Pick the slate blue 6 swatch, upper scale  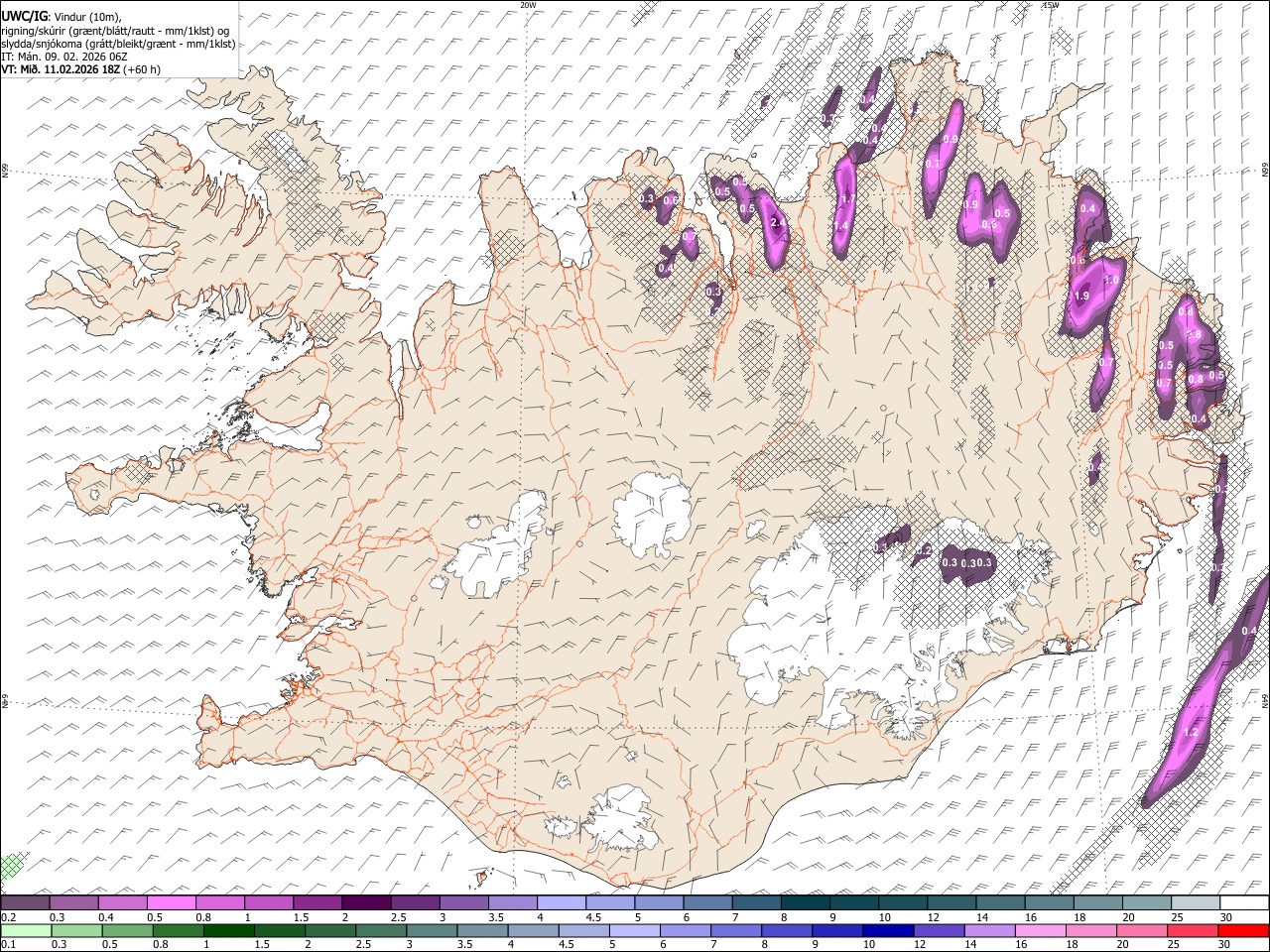(707, 903)
